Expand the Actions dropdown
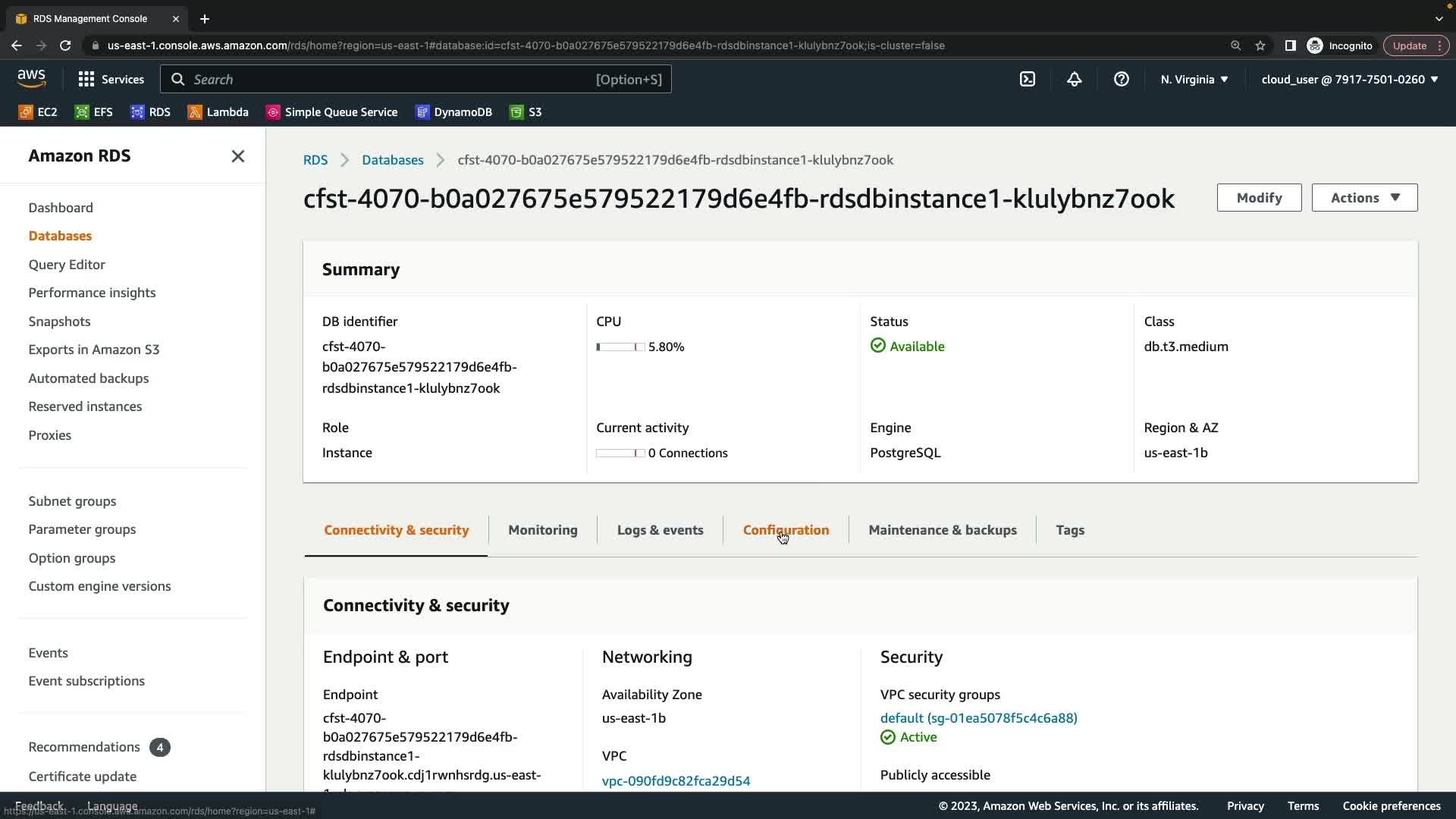 [x=1364, y=198]
